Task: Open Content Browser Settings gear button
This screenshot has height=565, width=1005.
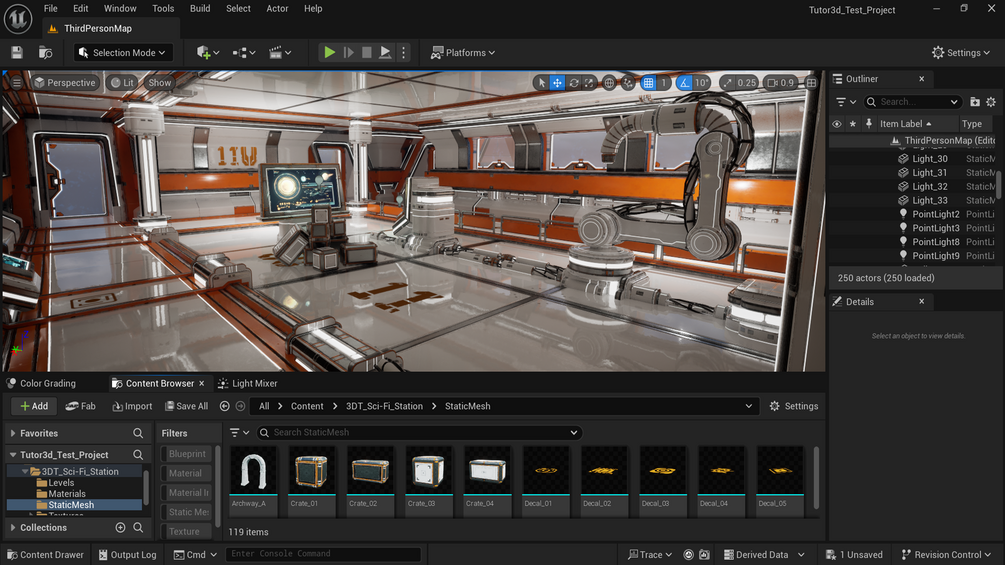Action: 793,406
